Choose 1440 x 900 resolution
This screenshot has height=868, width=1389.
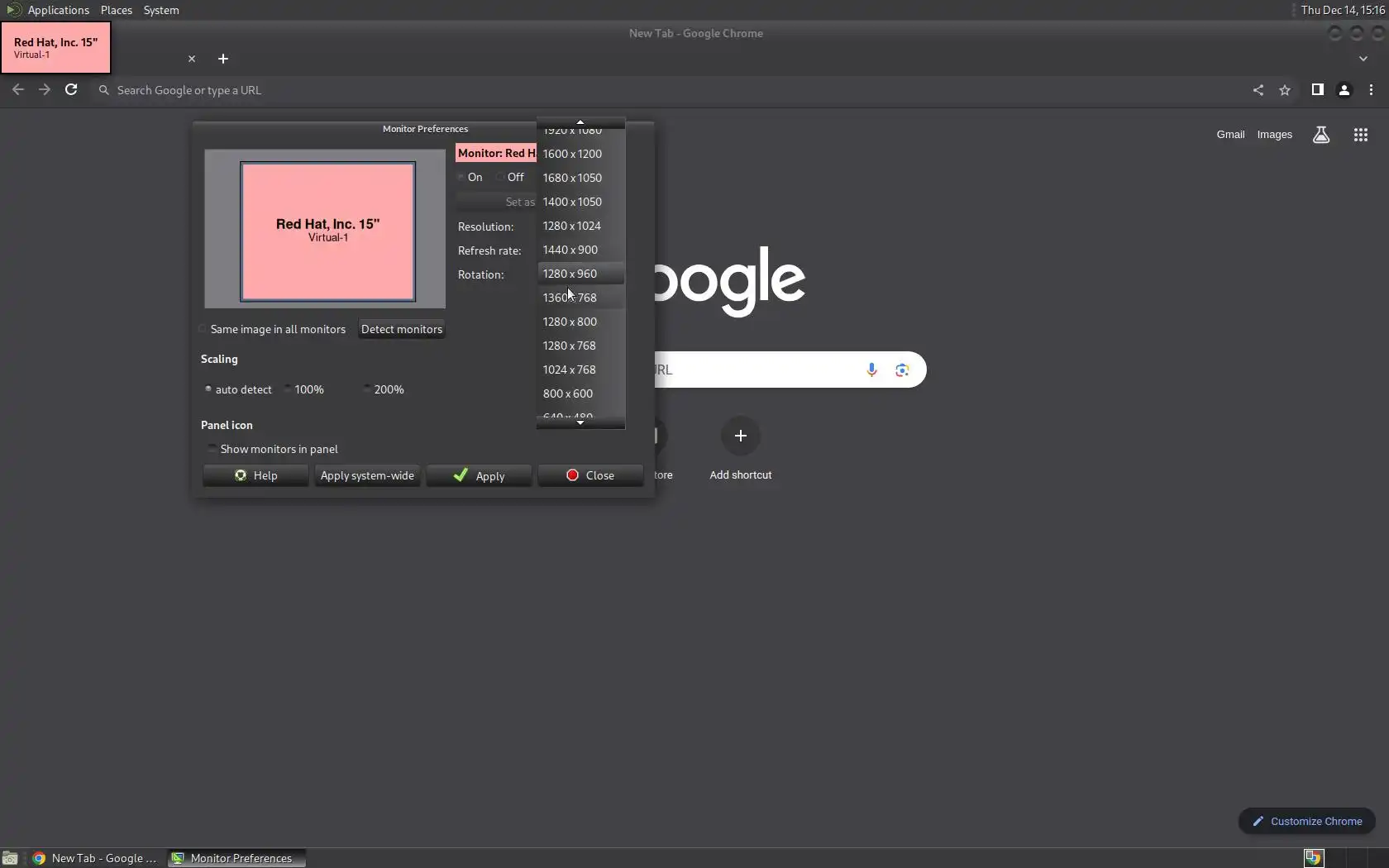[580, 250]
